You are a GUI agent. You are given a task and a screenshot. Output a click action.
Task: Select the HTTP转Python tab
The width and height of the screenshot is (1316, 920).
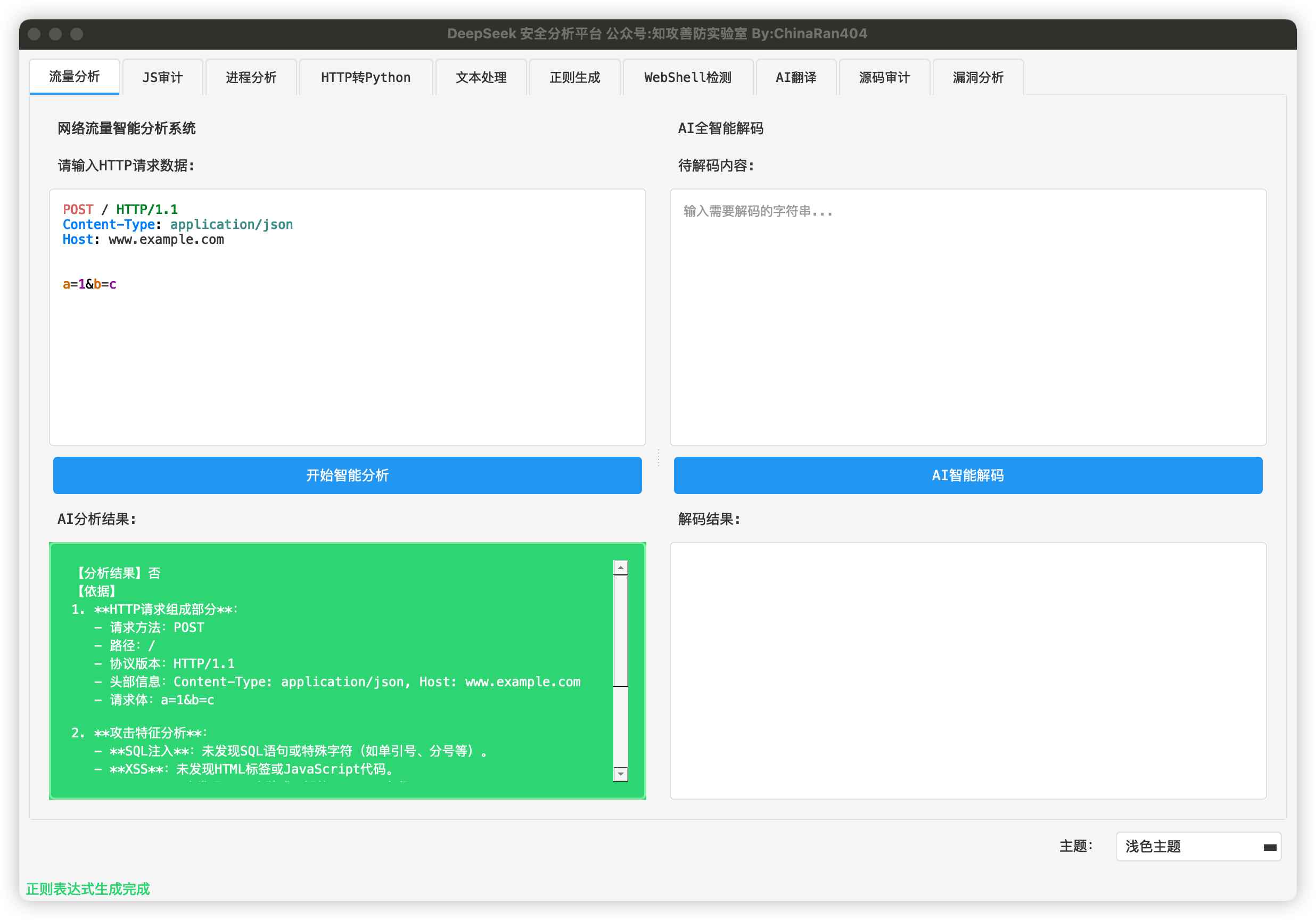click(x=366, y=77)
